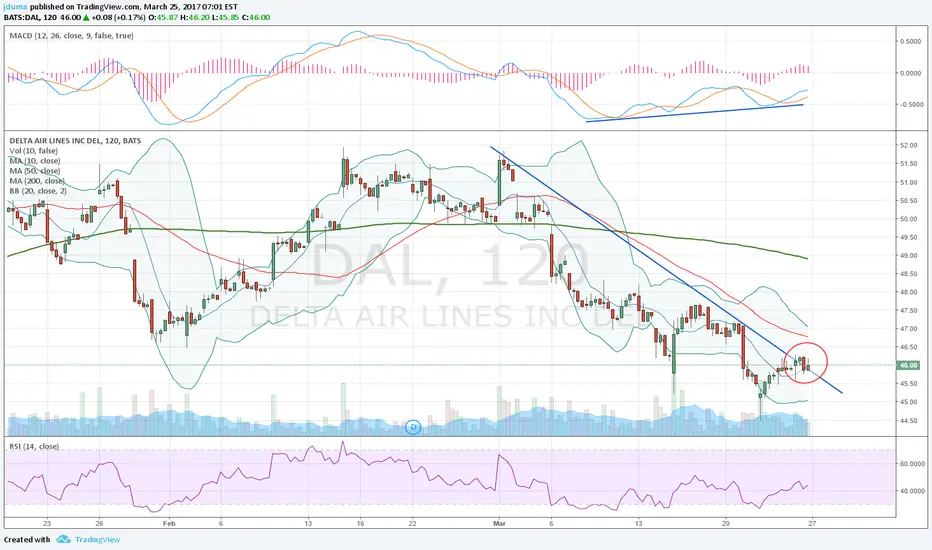Click the 0.0000 MACD axis label
932x550 pixels.
point(910,73)
